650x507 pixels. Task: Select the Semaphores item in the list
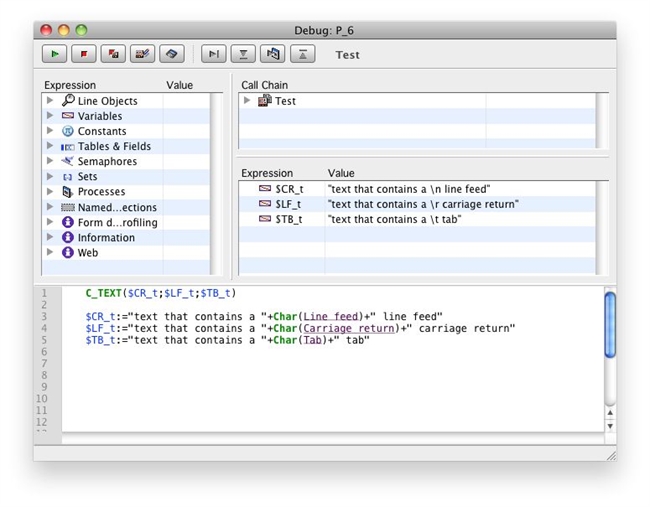click(x=107, y=162)
